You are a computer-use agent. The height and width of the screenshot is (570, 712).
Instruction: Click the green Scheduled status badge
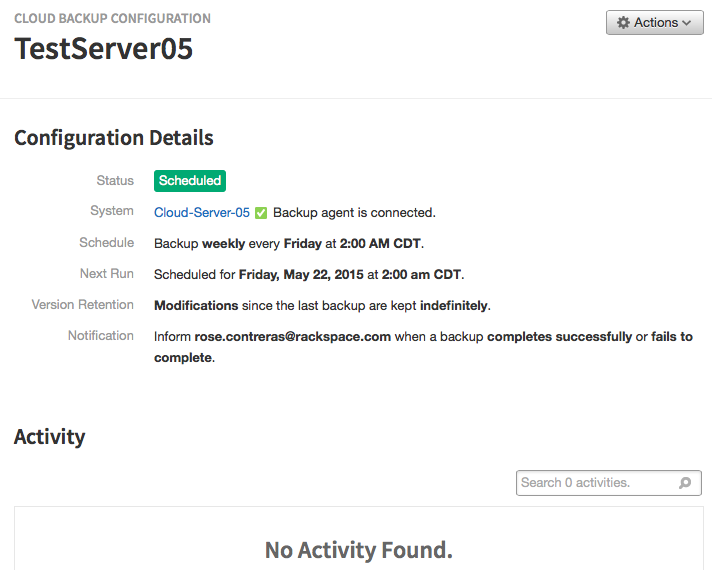(x=190, y=181)
